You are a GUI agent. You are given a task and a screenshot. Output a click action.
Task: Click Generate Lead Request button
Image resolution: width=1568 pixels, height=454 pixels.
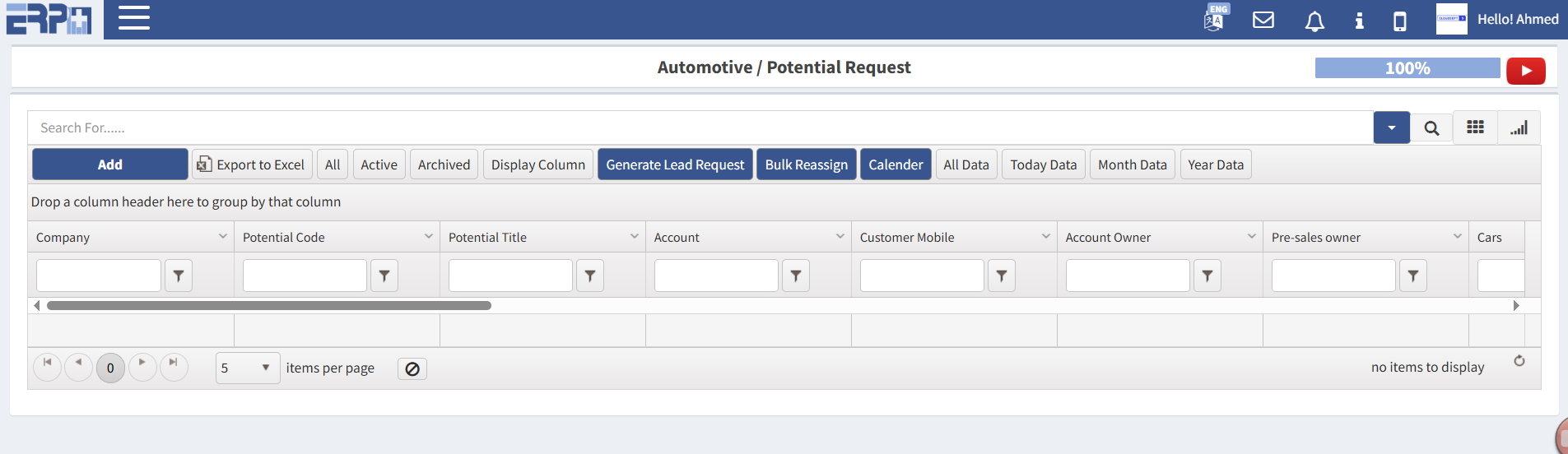675,164
